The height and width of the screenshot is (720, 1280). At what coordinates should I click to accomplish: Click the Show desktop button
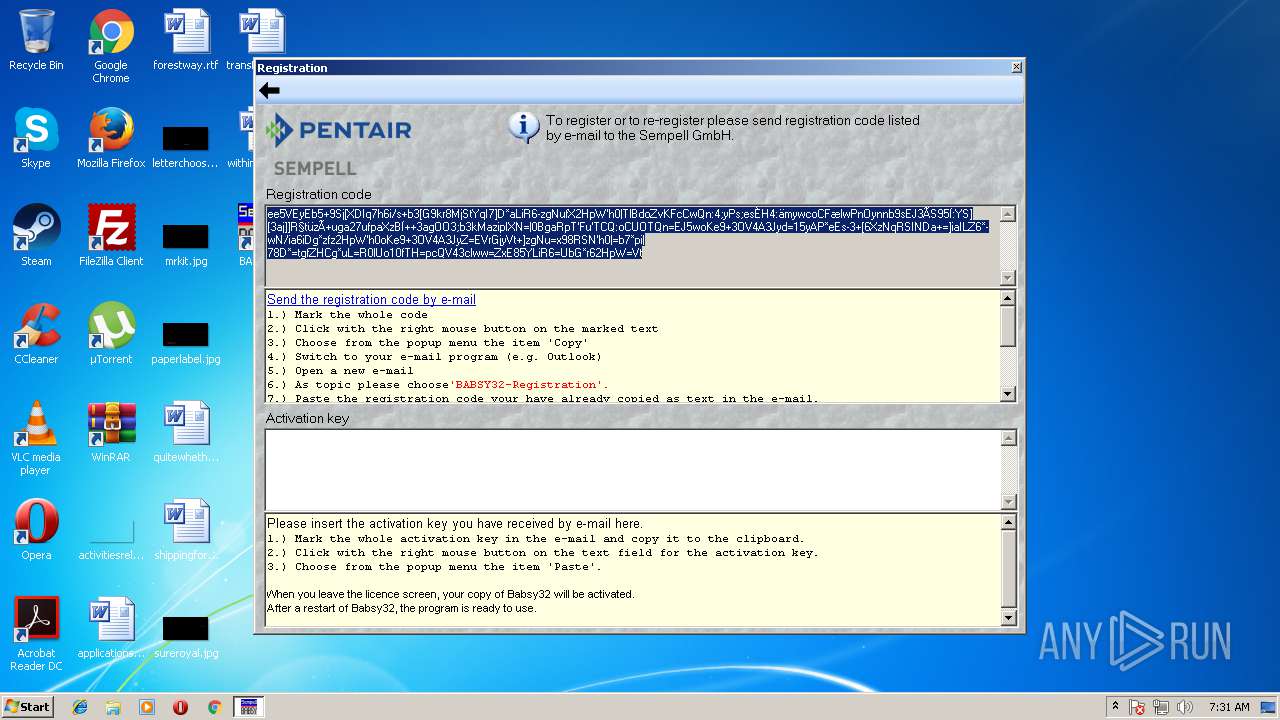click(1269, 707)
